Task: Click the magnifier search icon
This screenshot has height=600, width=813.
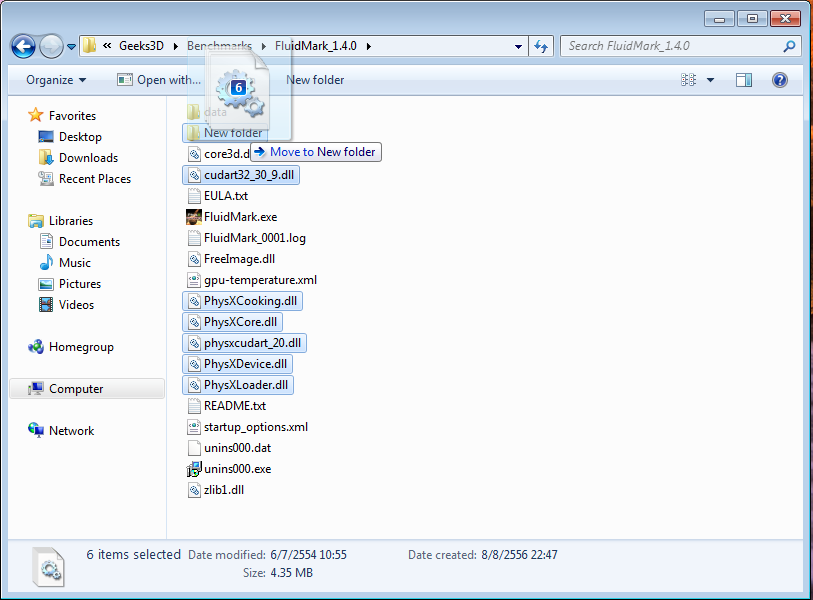Action: (789, 46)
